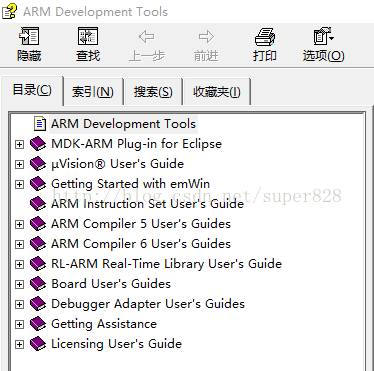Viewport: 374px width, 371px height.
Task: Expand the Getting Assistance node
Action: [x=20, y=324]
